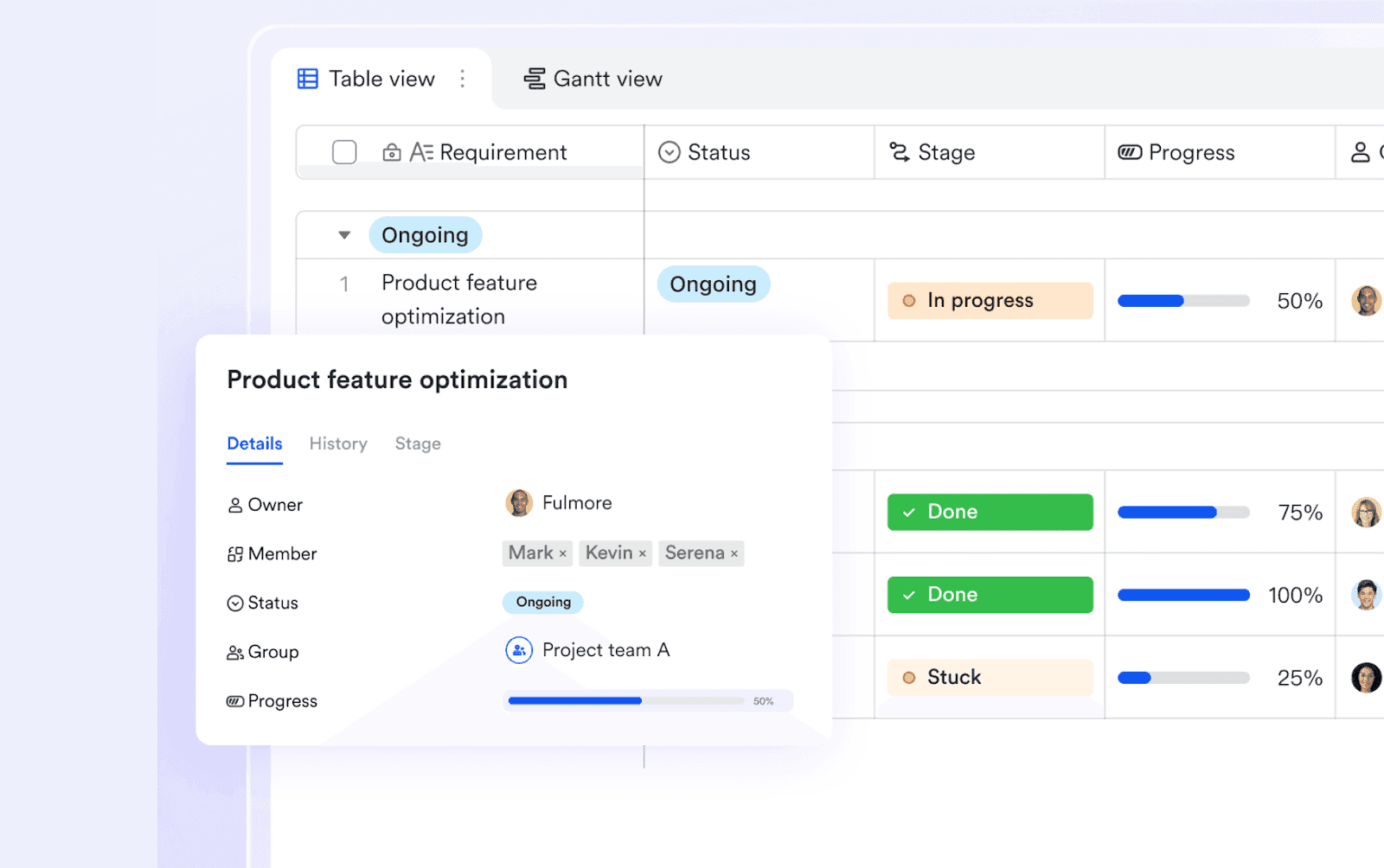Click the owner name Fulmore

[x=577, y=503]
